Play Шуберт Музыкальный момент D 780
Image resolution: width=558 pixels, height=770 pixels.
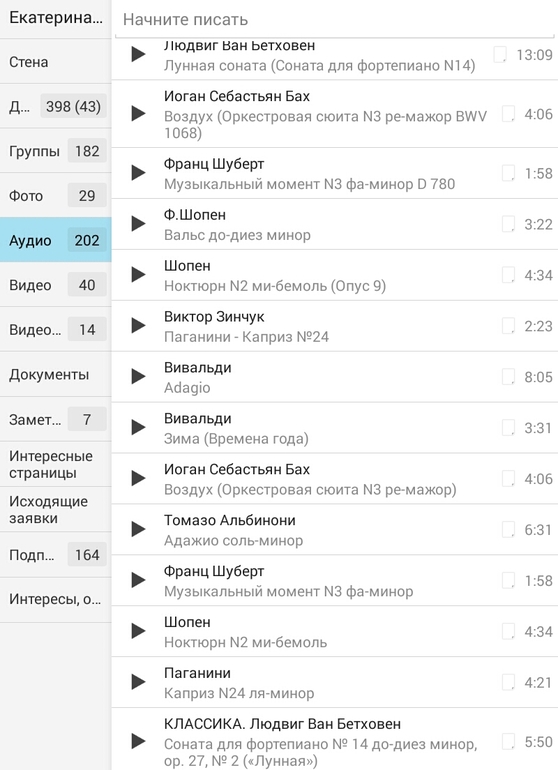(x=139, y=173)
